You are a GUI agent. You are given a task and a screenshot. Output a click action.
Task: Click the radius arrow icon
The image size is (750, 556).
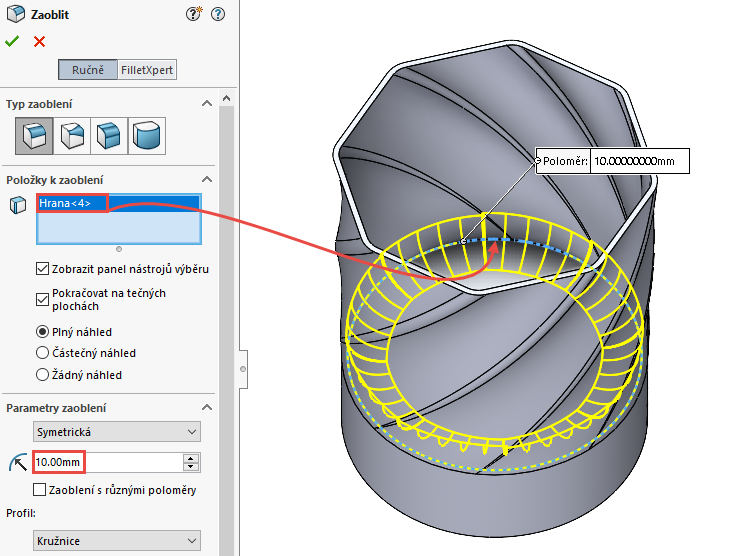[18, 462]
